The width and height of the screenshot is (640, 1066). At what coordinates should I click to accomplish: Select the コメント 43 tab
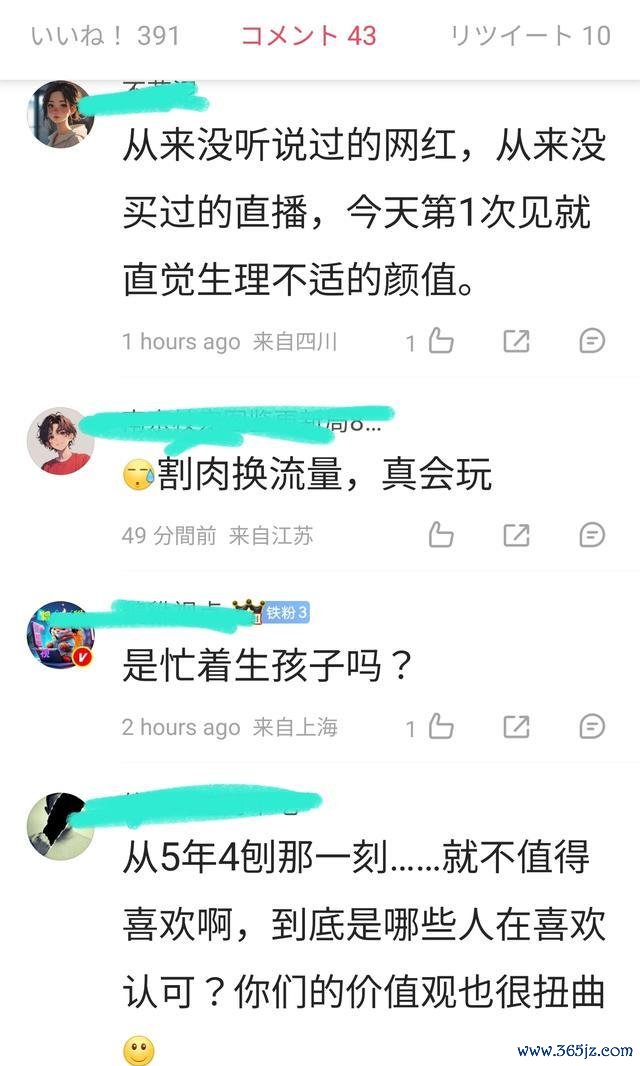309,35
